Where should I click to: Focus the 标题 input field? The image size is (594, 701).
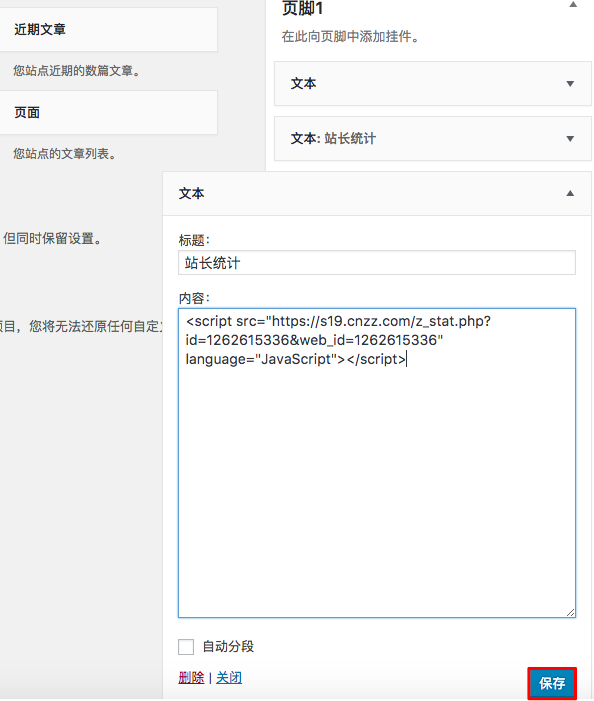point(377,263)
